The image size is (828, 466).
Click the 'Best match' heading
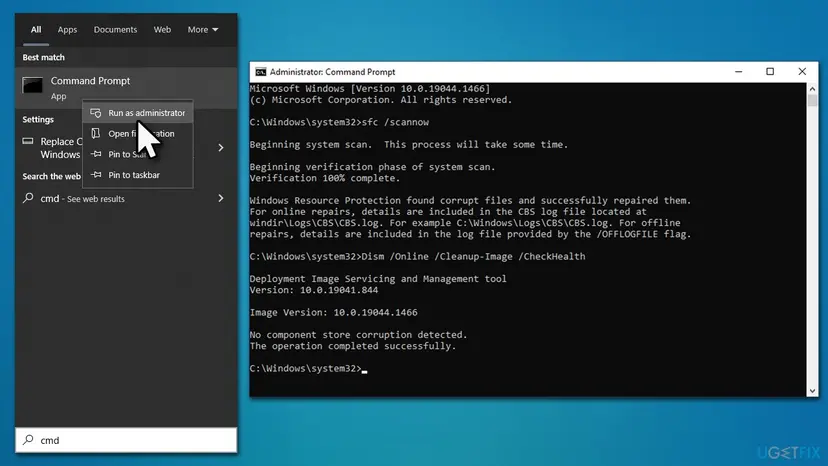point(43,57)
